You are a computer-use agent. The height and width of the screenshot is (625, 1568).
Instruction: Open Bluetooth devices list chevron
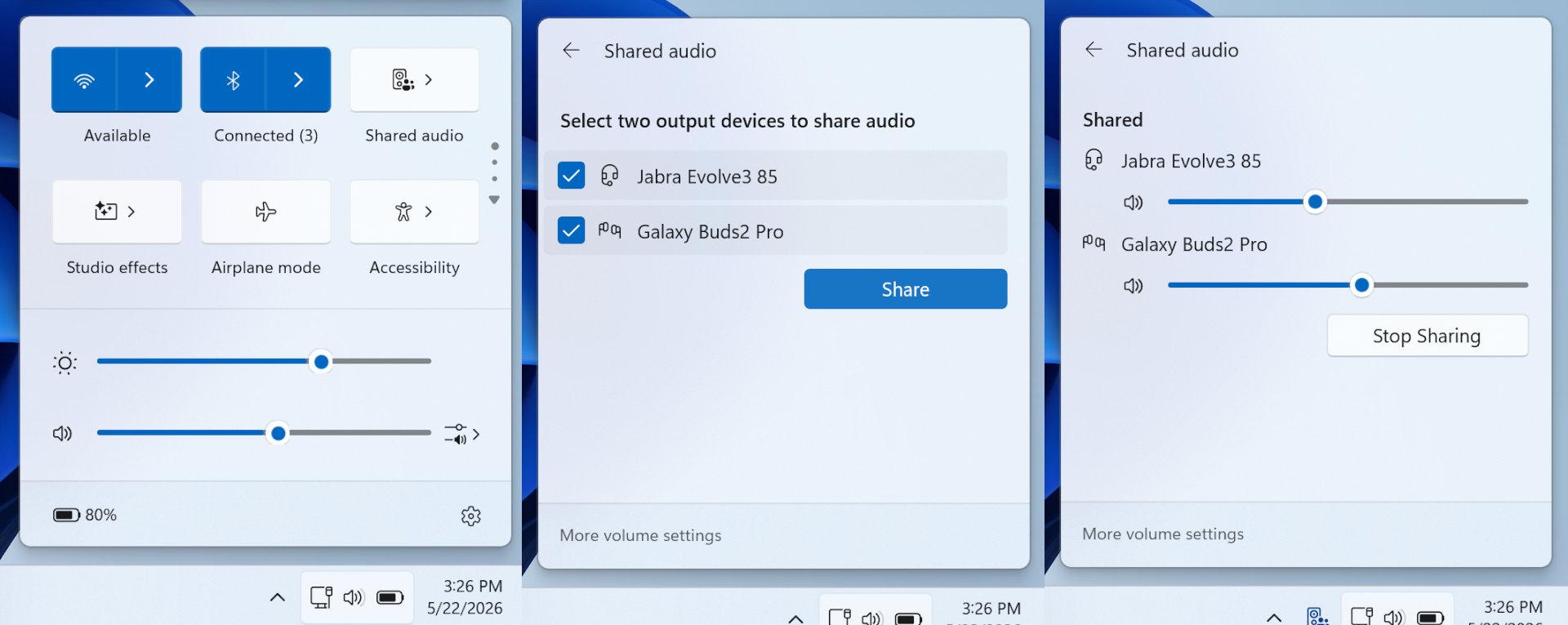(298, 79)
